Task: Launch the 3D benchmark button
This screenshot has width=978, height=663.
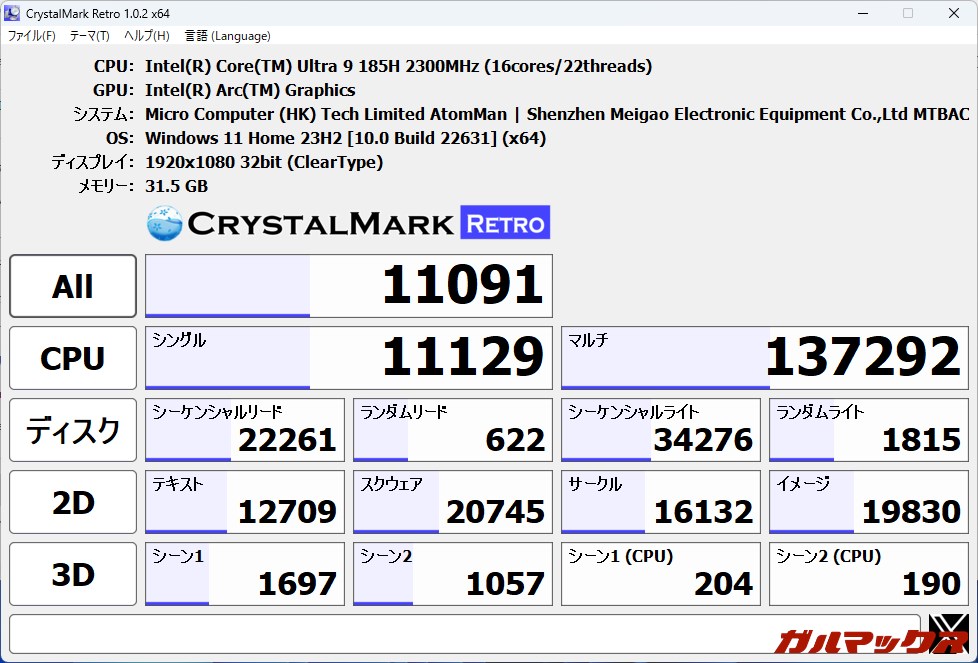Action: (73, 574)
